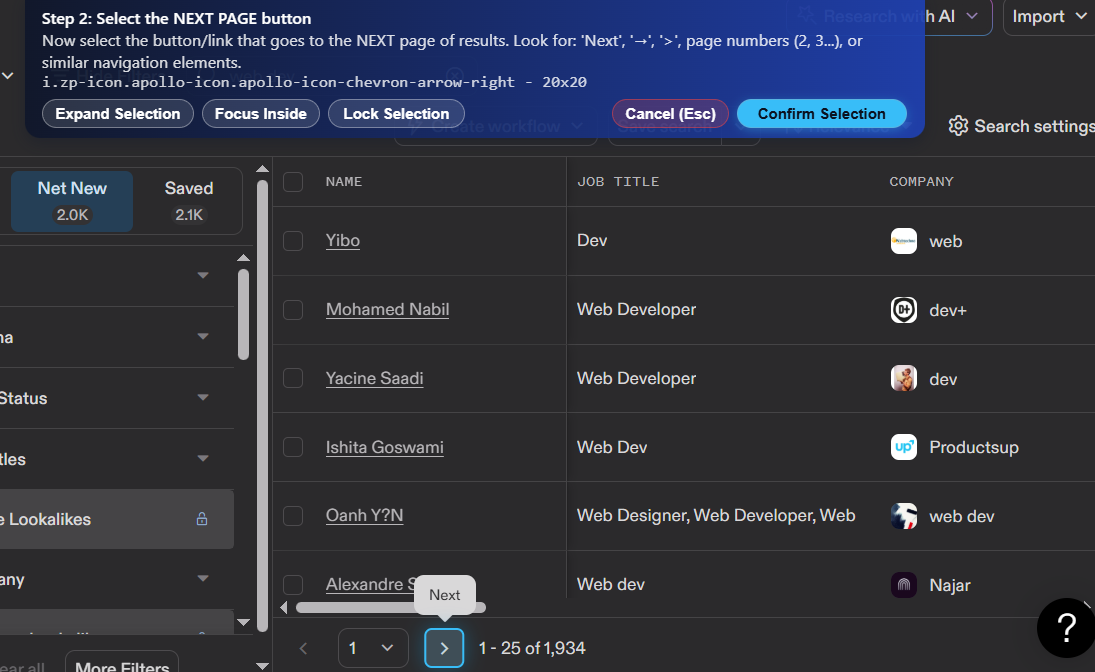The height and width of the screenshot is (672, 1095).
Task: Click Ishita Goswami's Web Dev job title
Action: 612,447
